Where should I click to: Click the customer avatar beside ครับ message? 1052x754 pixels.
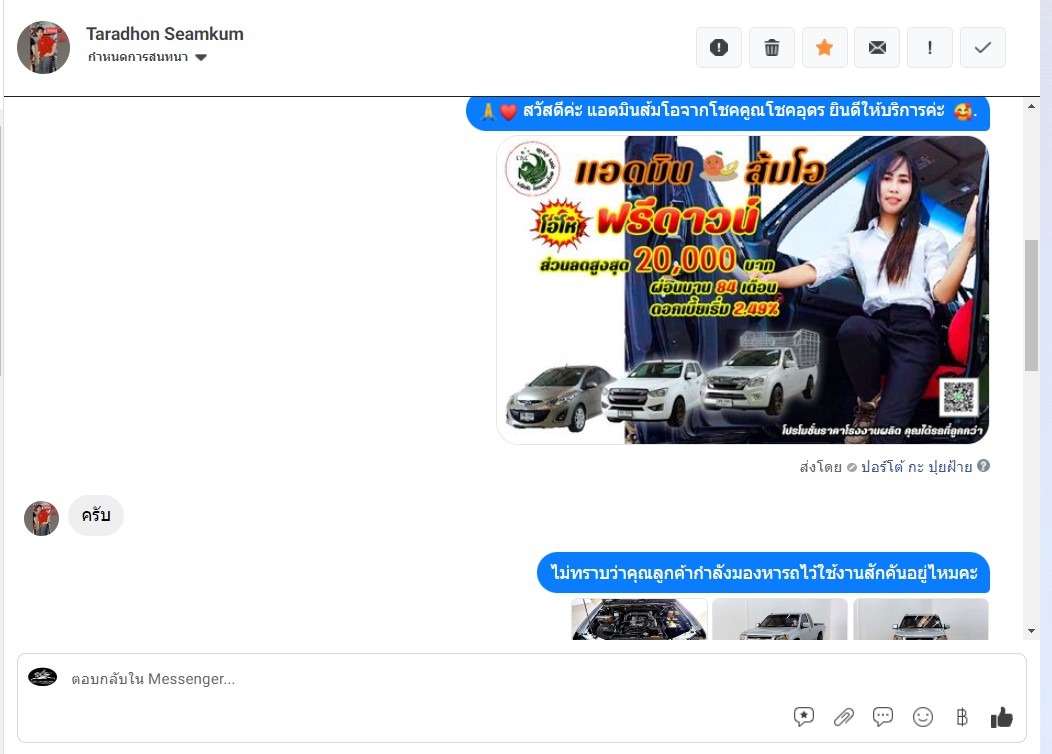coord(42,518)
